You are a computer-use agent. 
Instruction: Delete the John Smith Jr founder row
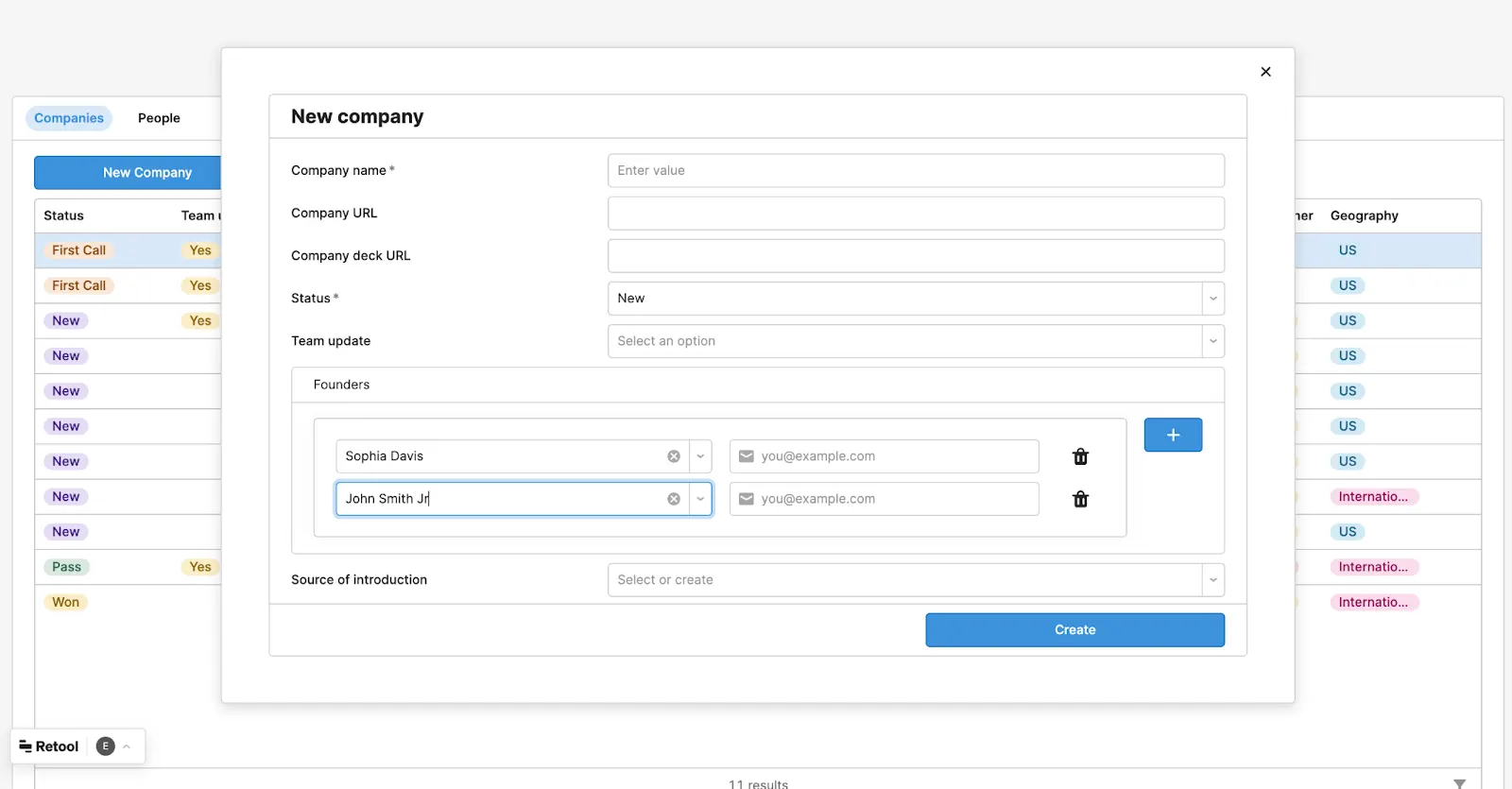tap(1080, 499)
